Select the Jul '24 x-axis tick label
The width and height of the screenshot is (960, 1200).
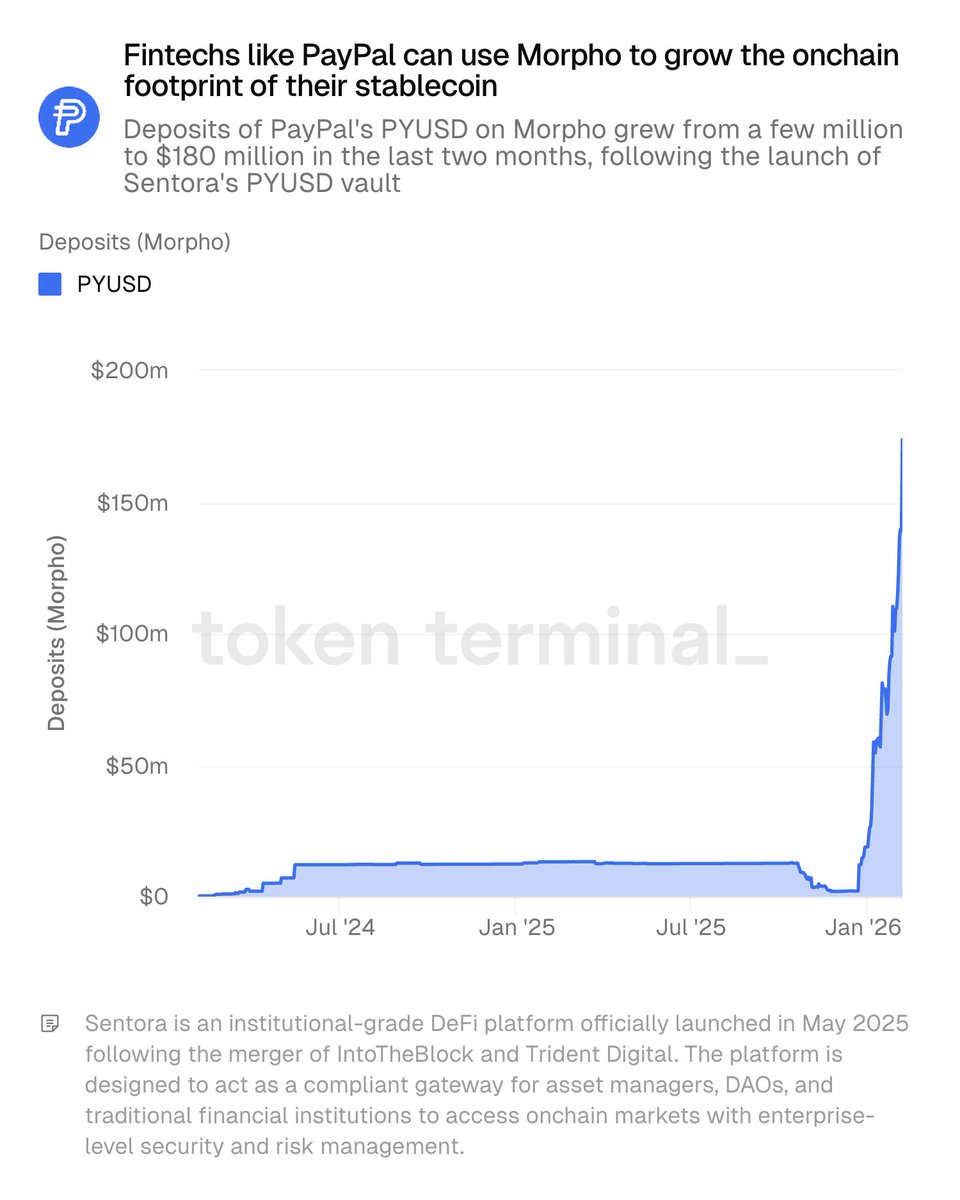coord(340,928)
